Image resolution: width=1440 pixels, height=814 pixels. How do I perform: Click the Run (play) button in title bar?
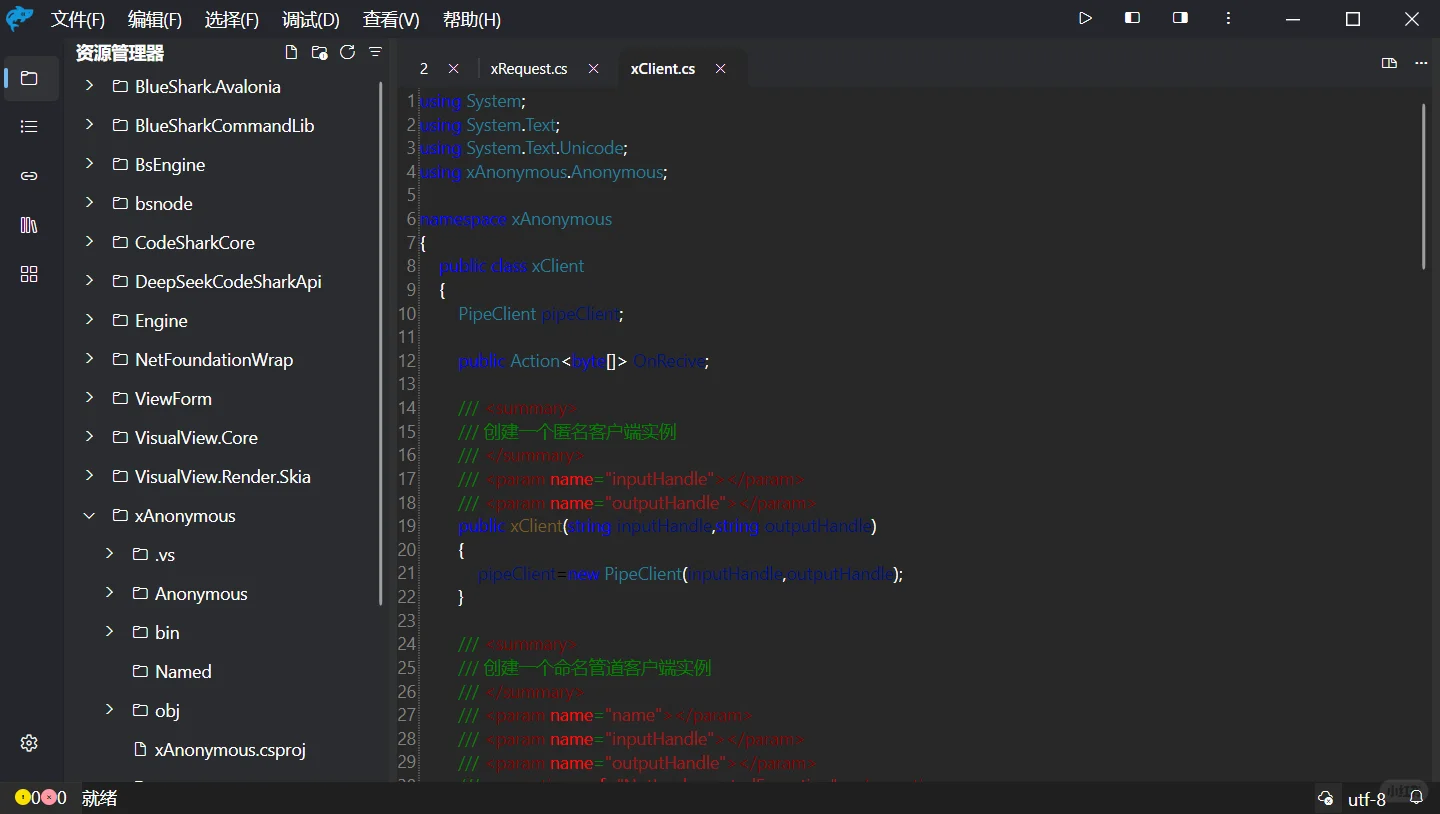[1085, 18]
